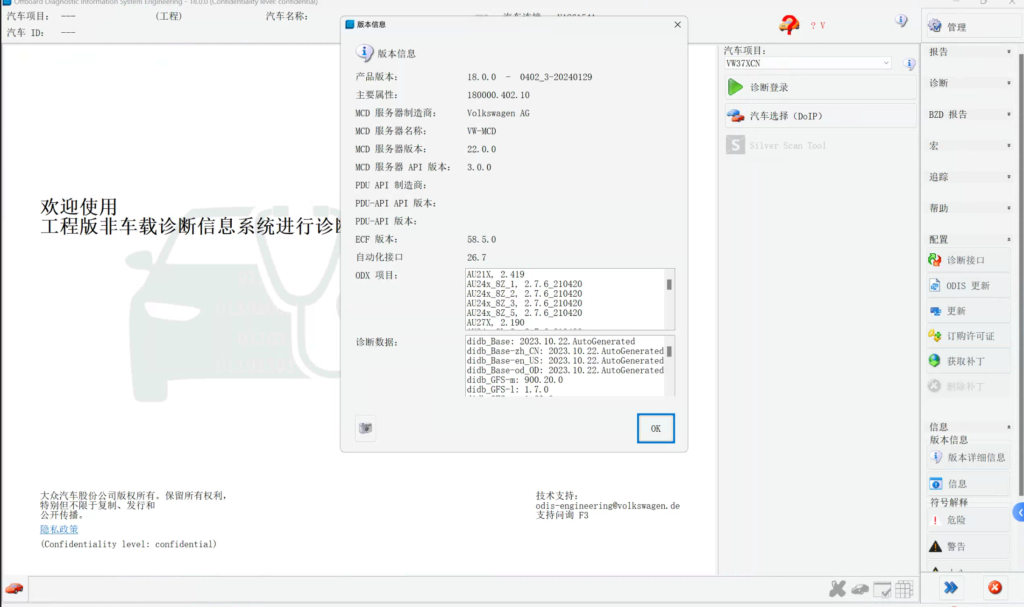Click the blue double-arrow forward button
The width and height of the screenshot is (1024, 607).
pyautogui.click(x=951, y=588)
